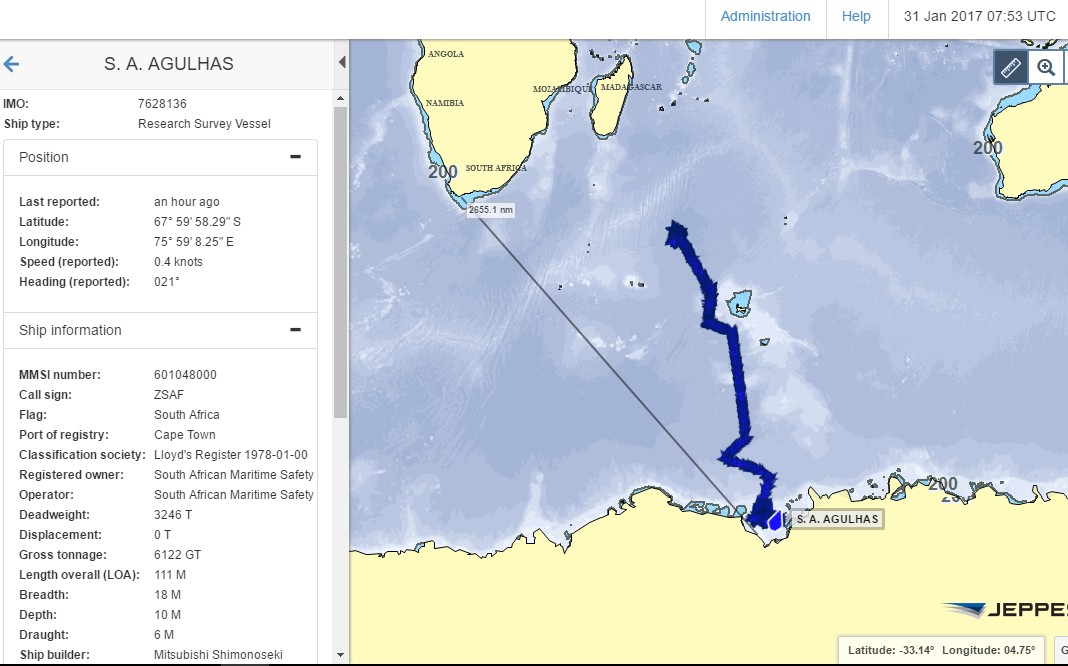Collapse the sidebar with the left-pointing chevron
Image resolution: width=1068 pixels, height=666 pixels.
(342, 60)
